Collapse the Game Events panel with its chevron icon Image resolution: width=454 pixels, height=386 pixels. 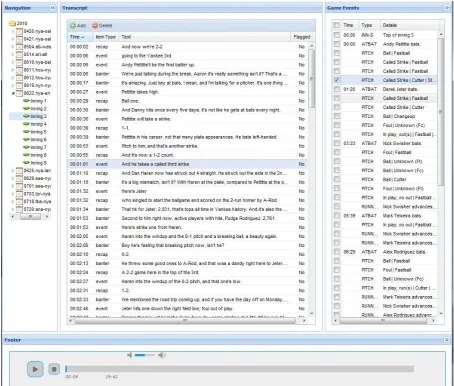447,8
